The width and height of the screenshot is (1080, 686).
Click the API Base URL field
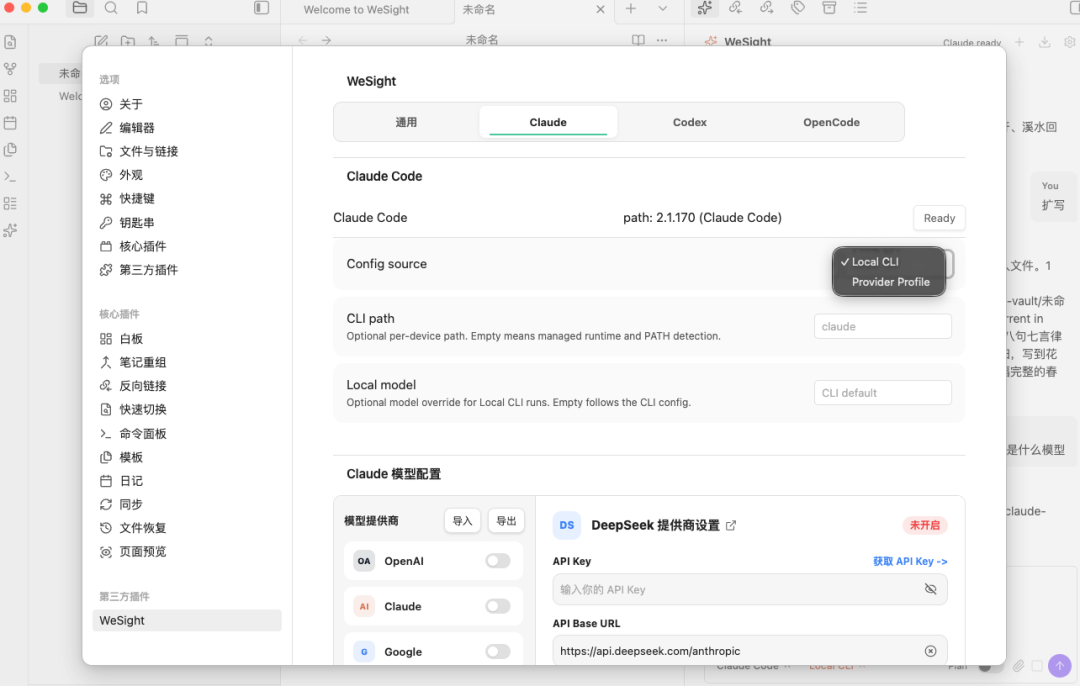tap(749, 651)
